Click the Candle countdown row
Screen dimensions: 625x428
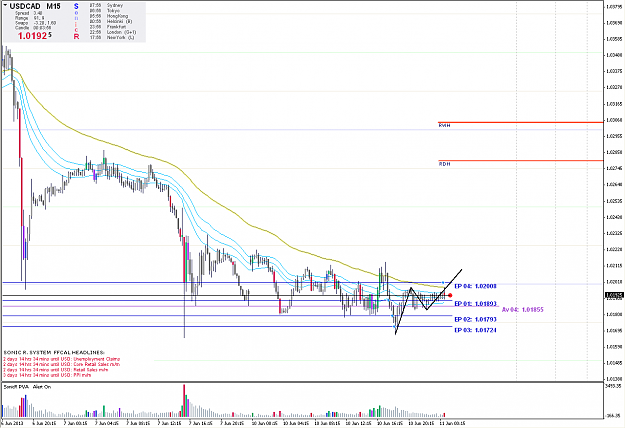33,28
